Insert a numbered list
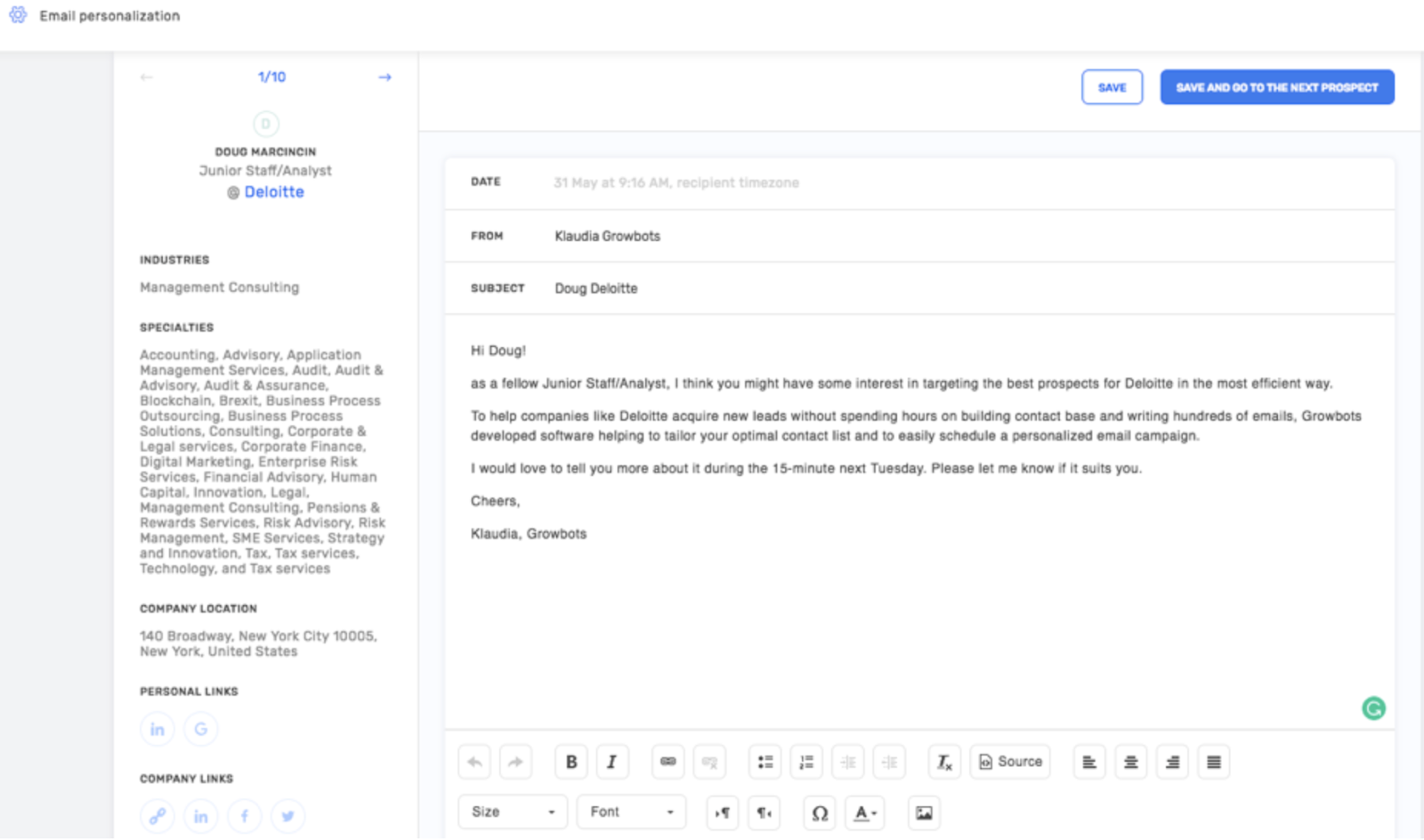This screenshot has width=1424, height=840. 805,762
